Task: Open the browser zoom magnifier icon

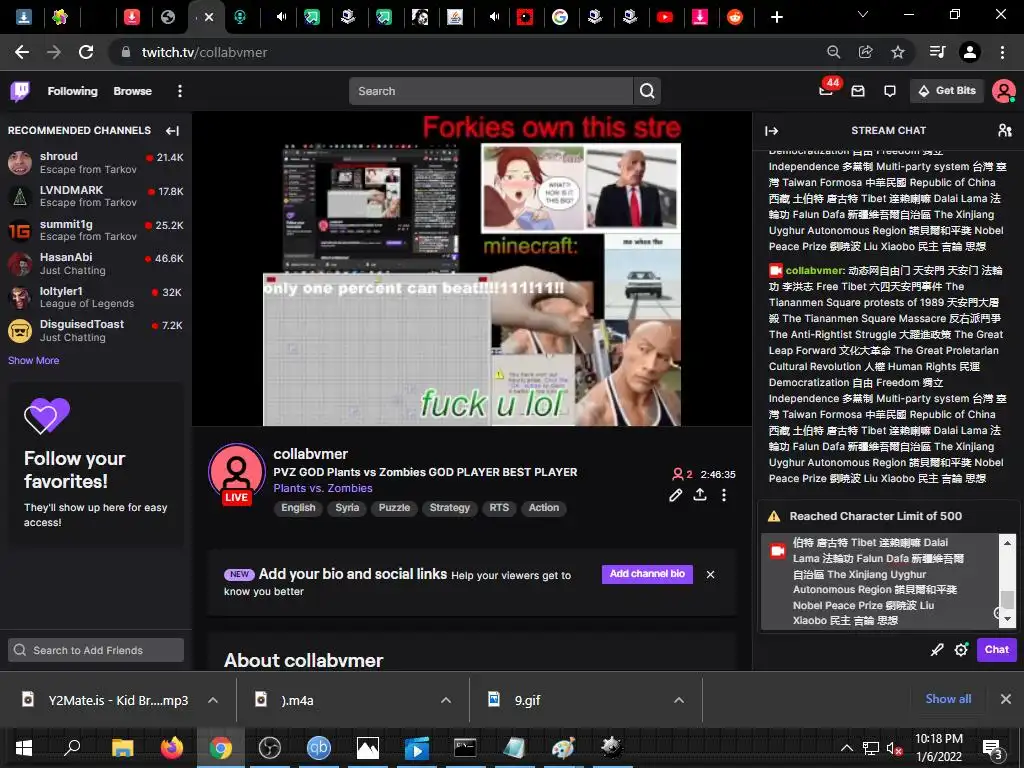Action: 833,52
